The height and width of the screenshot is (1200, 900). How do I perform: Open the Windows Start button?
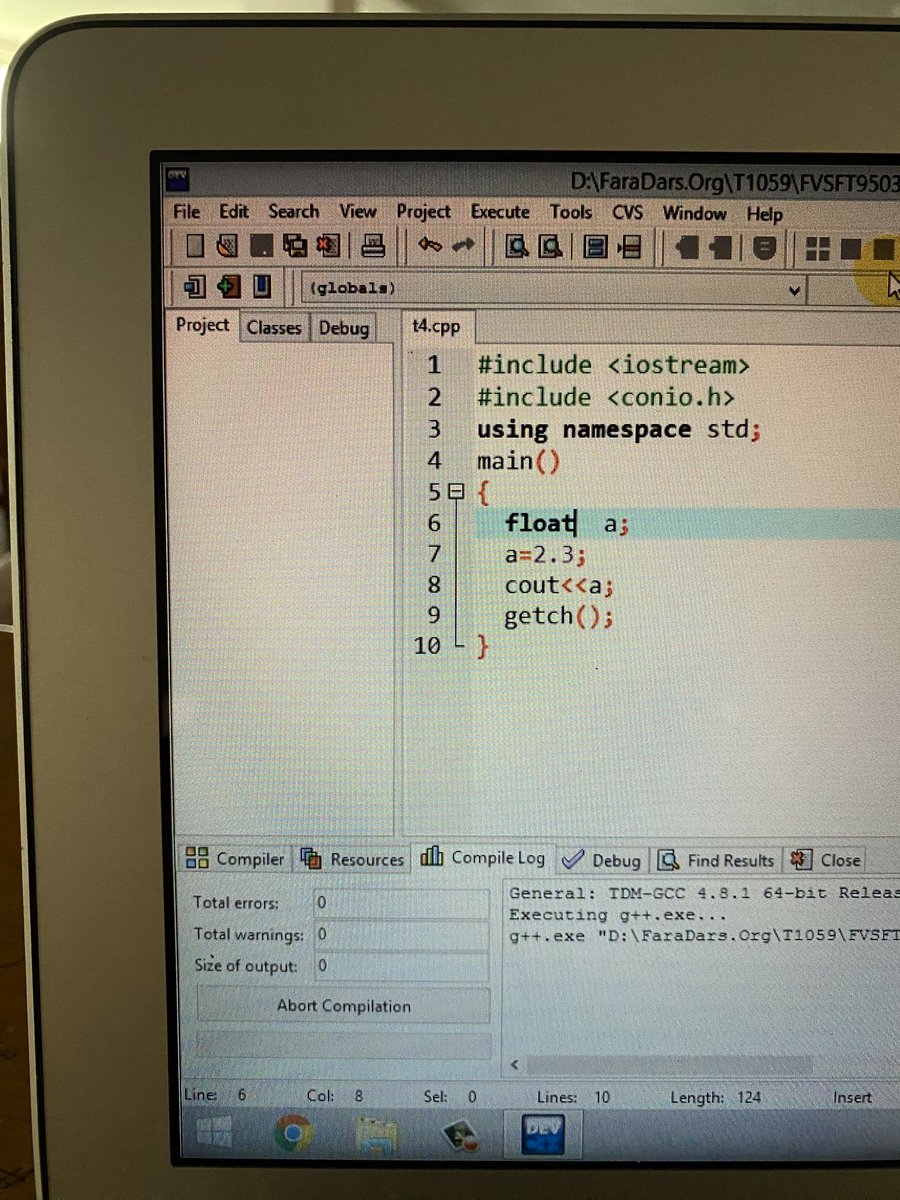pos(215,1132)
